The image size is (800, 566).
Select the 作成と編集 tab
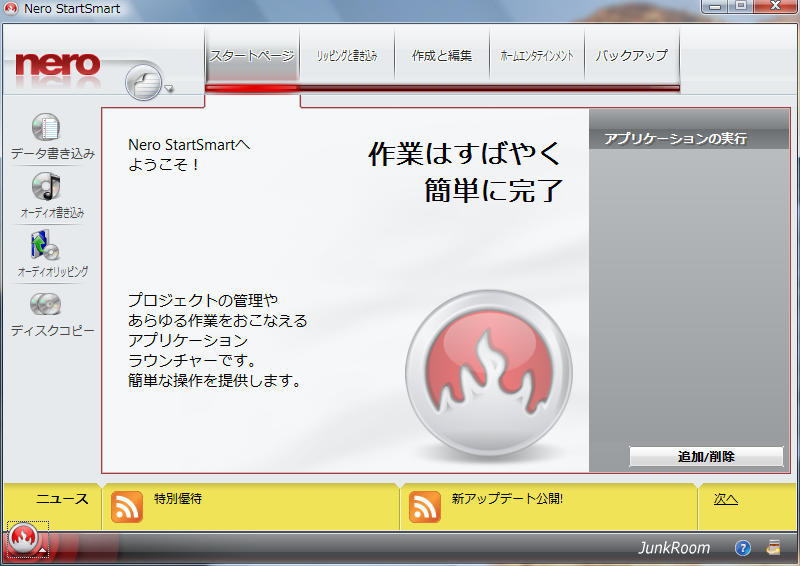click(x=442, y=55)
